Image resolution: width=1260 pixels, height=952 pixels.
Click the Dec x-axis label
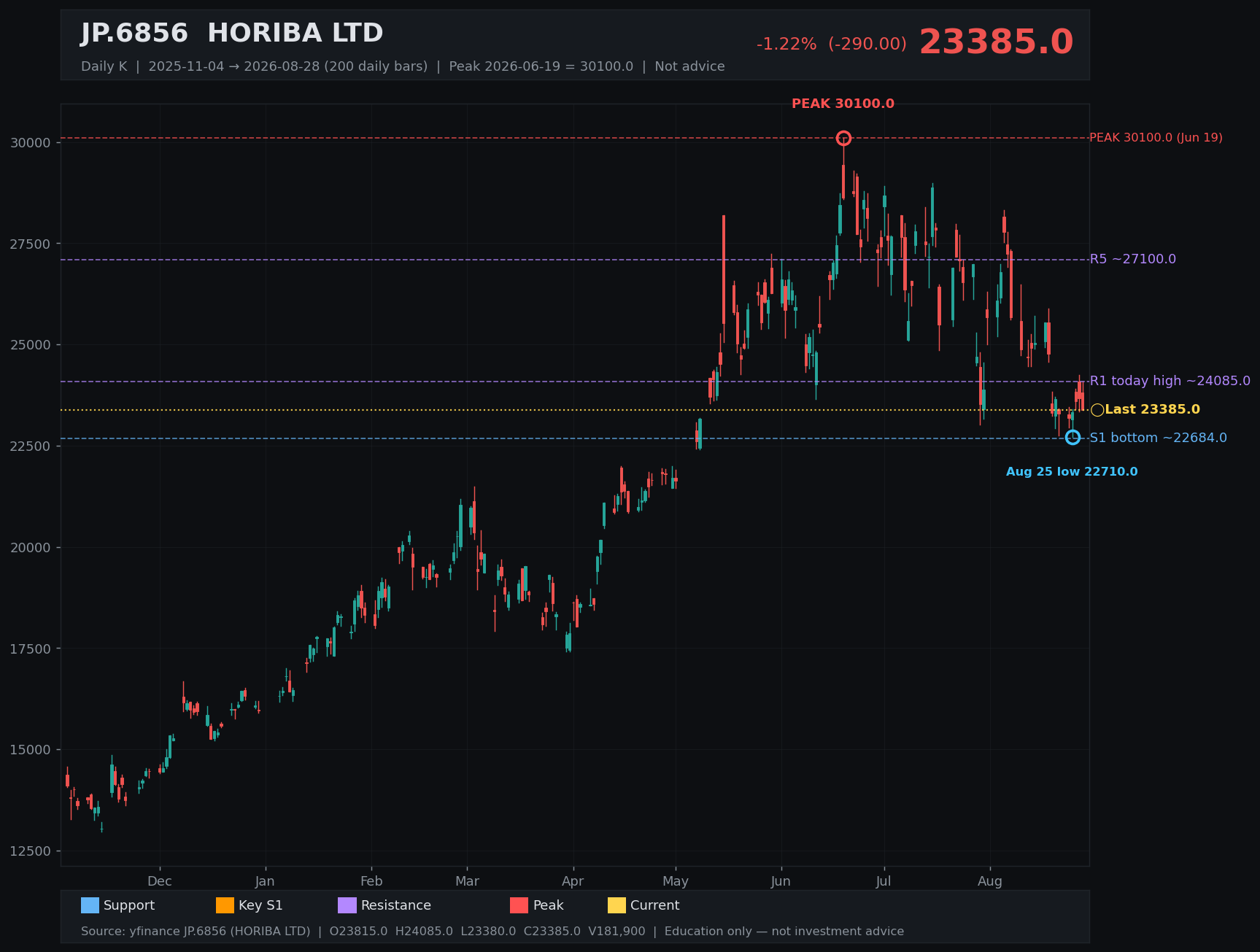(x=160, y=881)
